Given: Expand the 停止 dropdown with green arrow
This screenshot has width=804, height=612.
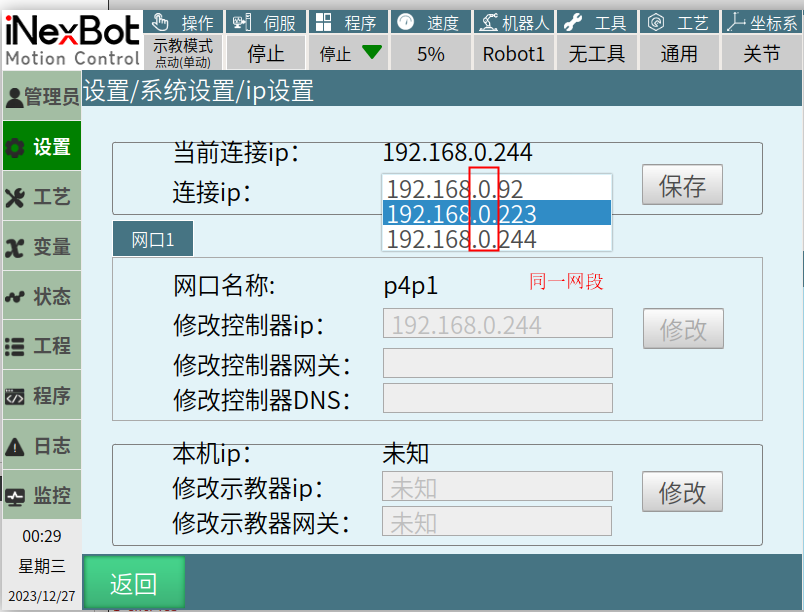Looking at the screenshot, I should coord(349,54).
